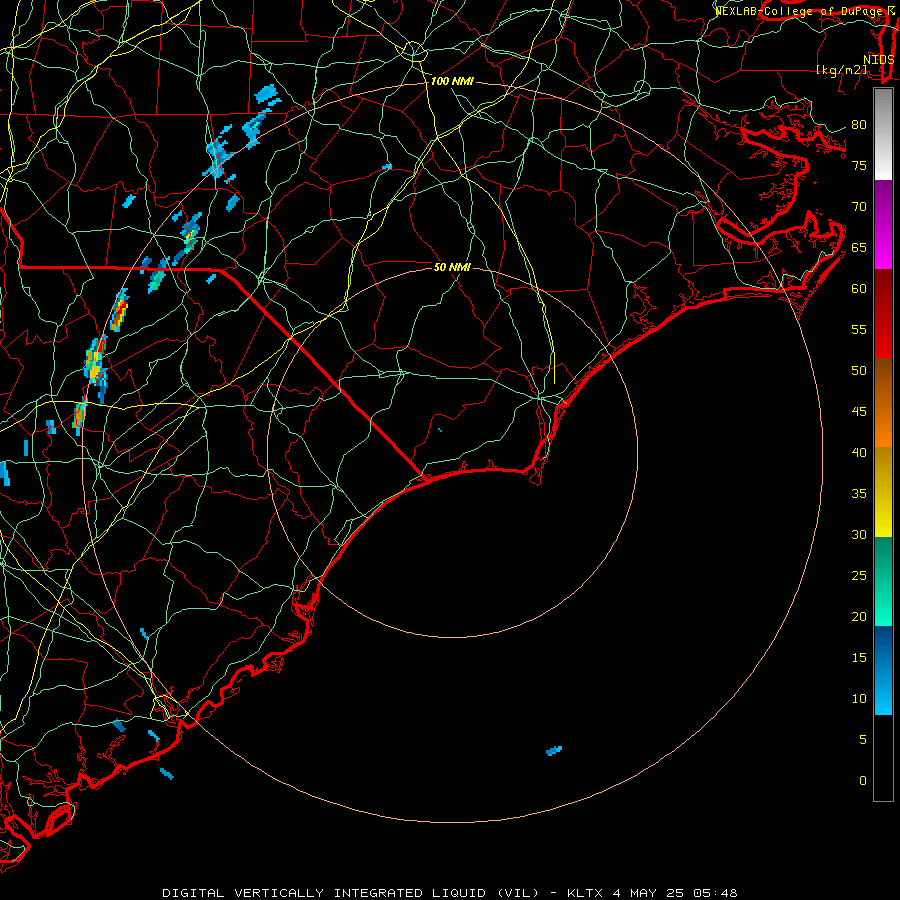Click the tiny blue echo inside the 50 NMI ring
This screenshot has height=900, width=900.
440,430
